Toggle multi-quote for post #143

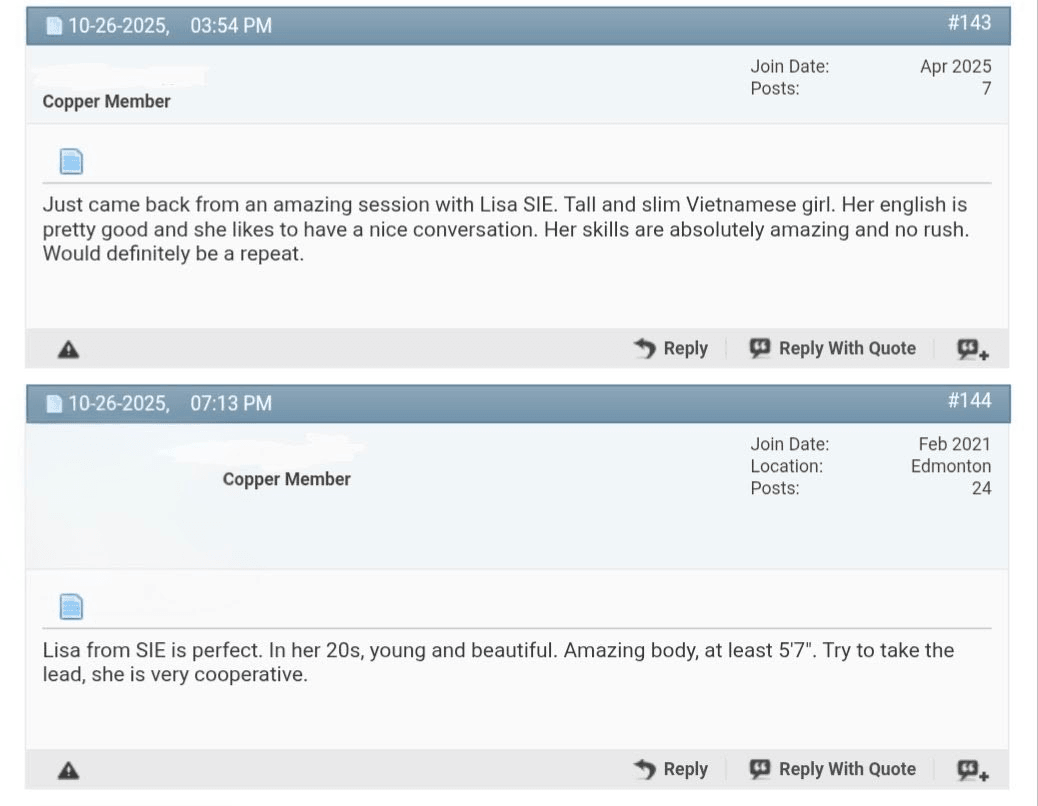point(973,349)
